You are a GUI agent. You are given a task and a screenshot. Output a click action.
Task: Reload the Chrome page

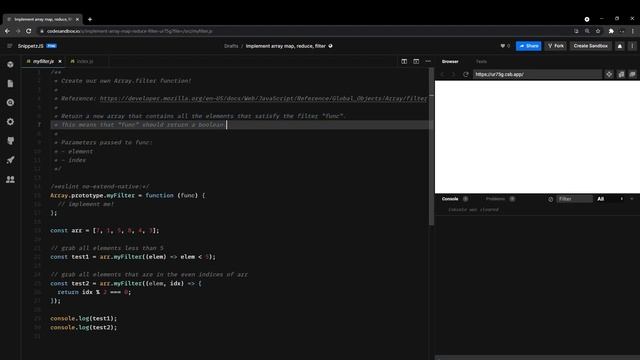click(29, 31)
